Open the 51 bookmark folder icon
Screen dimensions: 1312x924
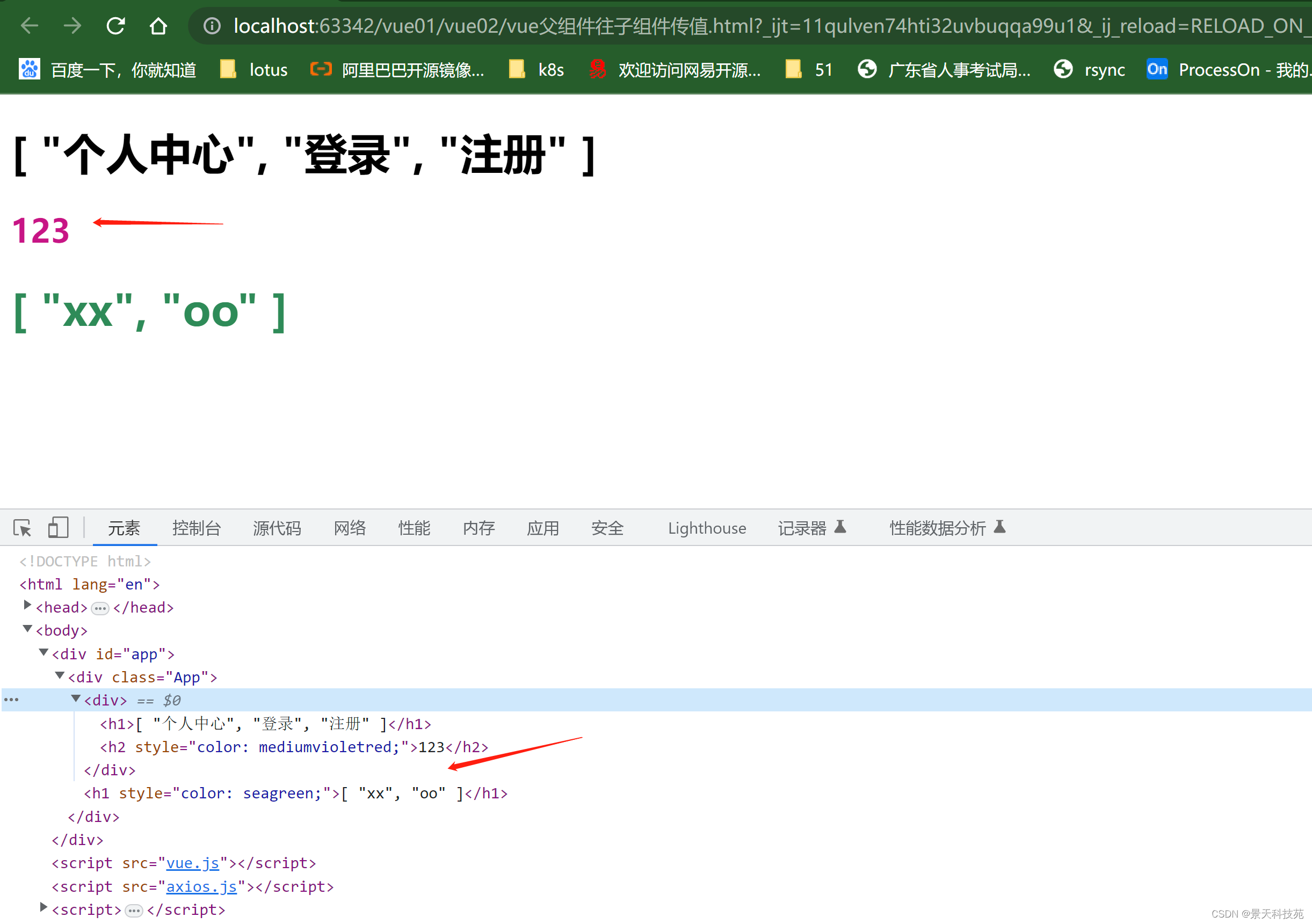click(794, 69)
